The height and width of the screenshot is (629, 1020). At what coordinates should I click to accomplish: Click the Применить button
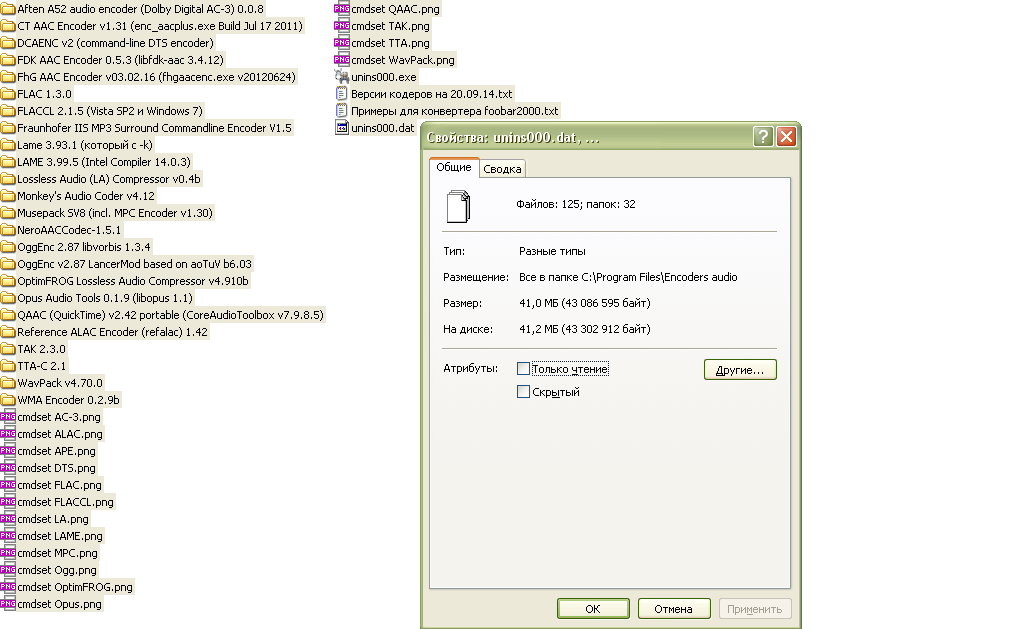pyautogui.click(x=755, y=609)
